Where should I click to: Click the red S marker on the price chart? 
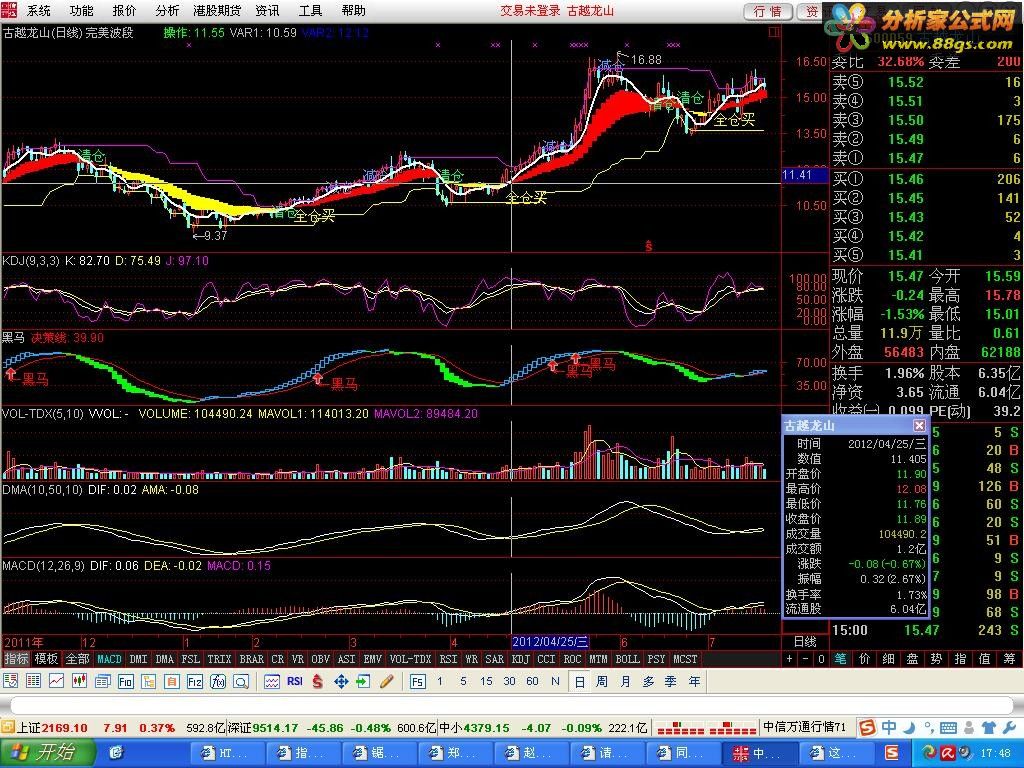[648, 246]
